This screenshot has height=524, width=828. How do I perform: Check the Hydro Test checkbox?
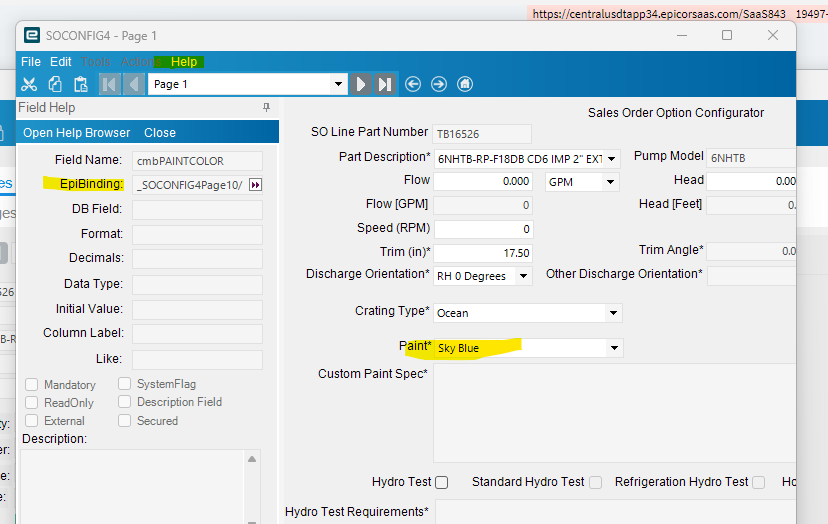tap(442, 482)
